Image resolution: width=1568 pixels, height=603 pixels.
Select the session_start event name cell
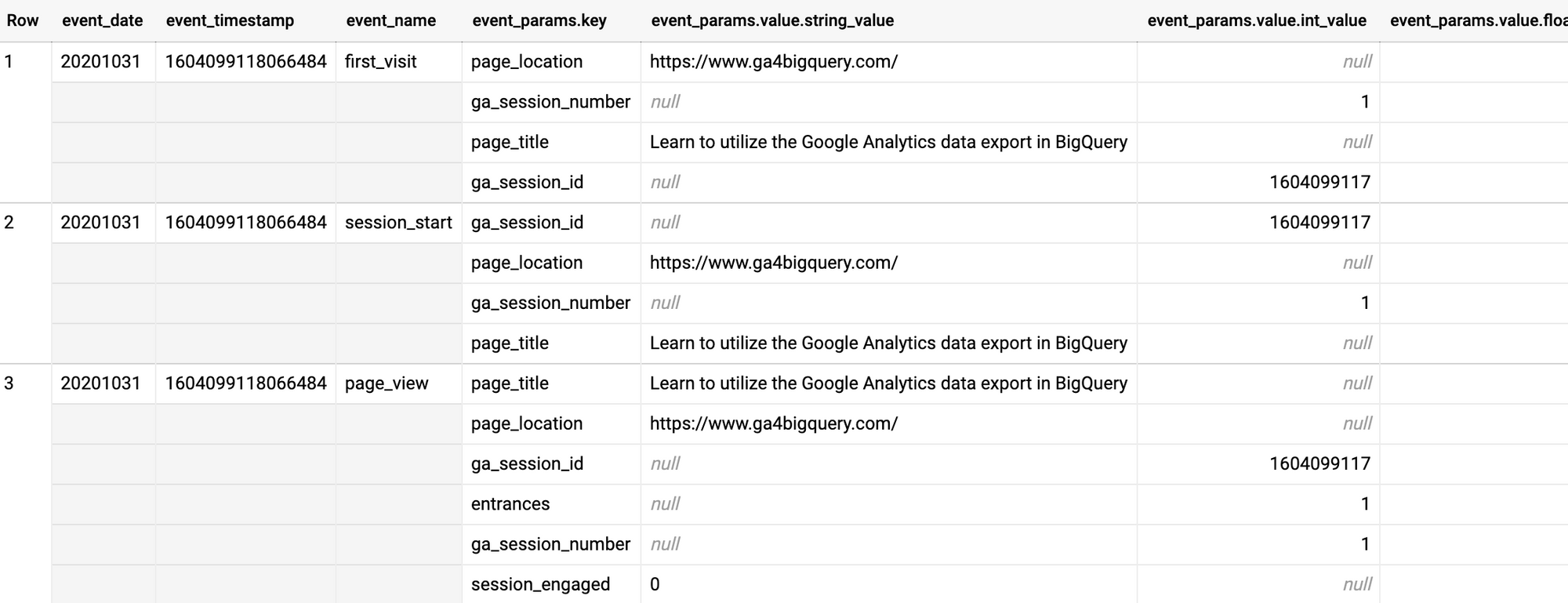[398, 223]
